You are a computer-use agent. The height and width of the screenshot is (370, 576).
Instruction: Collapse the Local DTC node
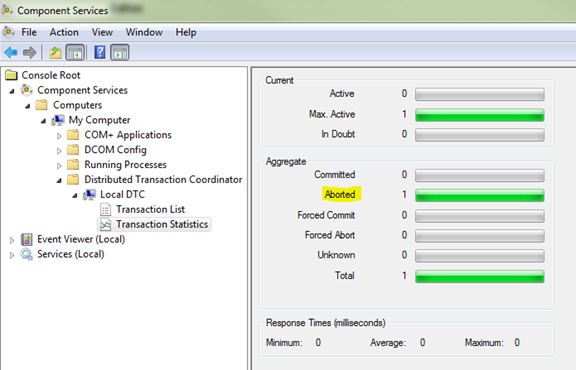click(75, 195)
